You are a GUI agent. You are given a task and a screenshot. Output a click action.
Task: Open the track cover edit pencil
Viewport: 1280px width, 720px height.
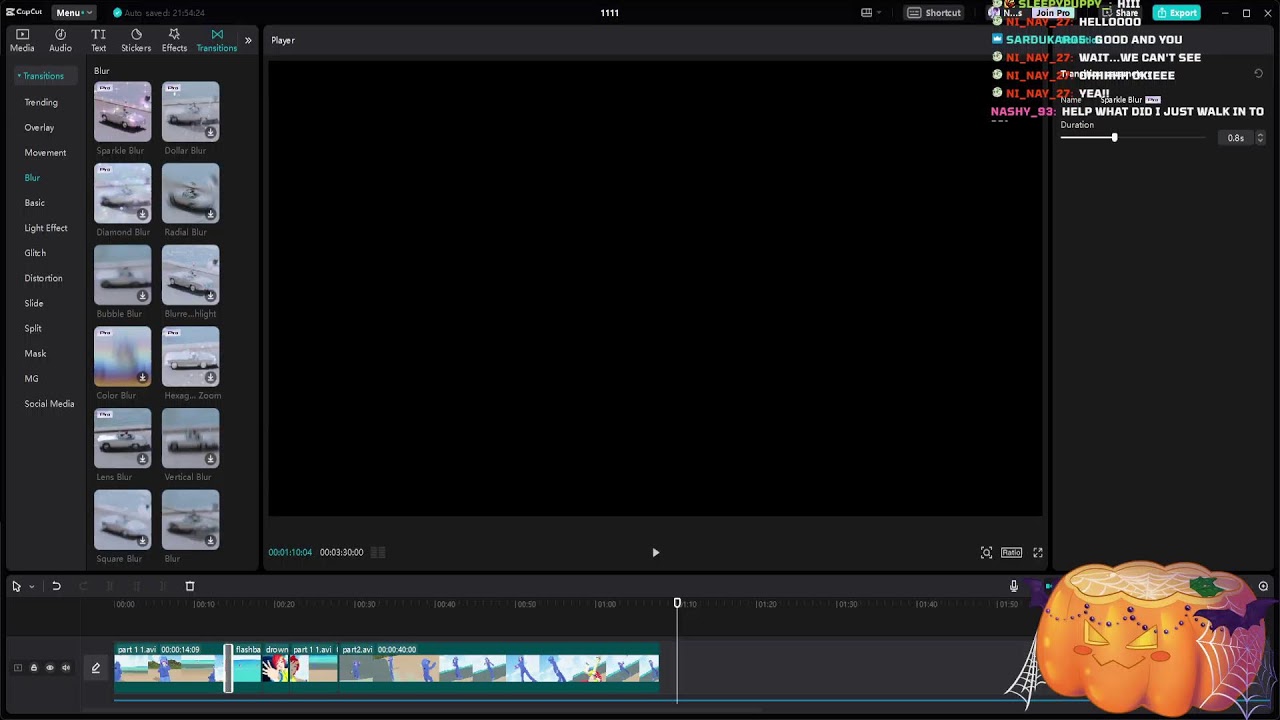point(96,668)
